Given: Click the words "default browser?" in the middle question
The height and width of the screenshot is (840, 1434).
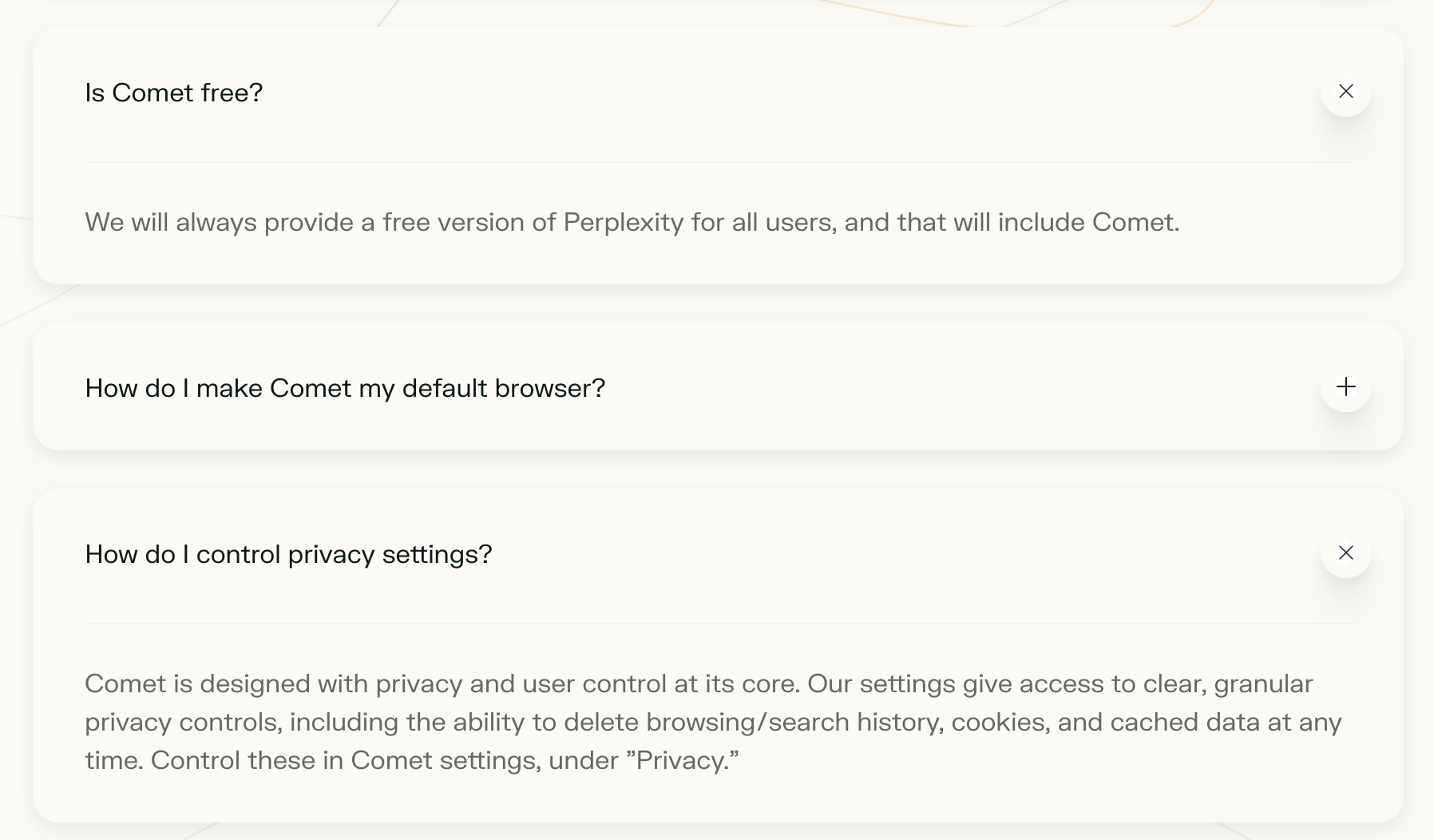Looking at the screenshot, I should click(503, 388).
